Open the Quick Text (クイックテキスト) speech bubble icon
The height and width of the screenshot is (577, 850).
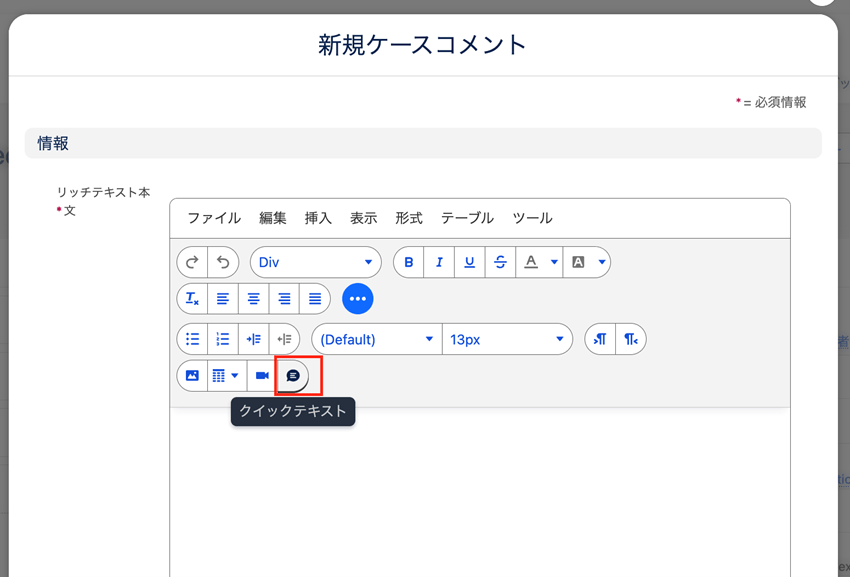[x=293, y=376]
